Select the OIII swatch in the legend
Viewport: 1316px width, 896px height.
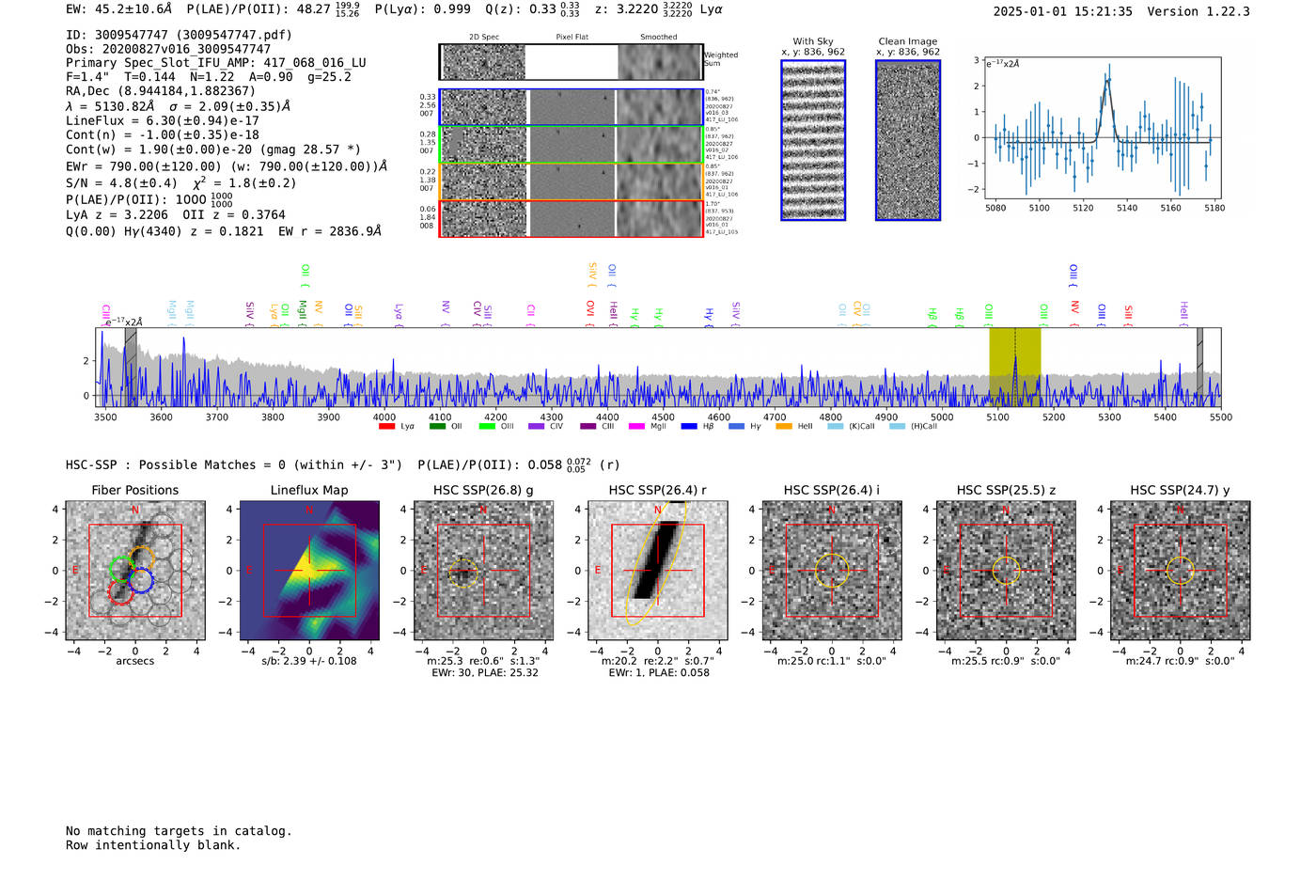tap(487, 427)
